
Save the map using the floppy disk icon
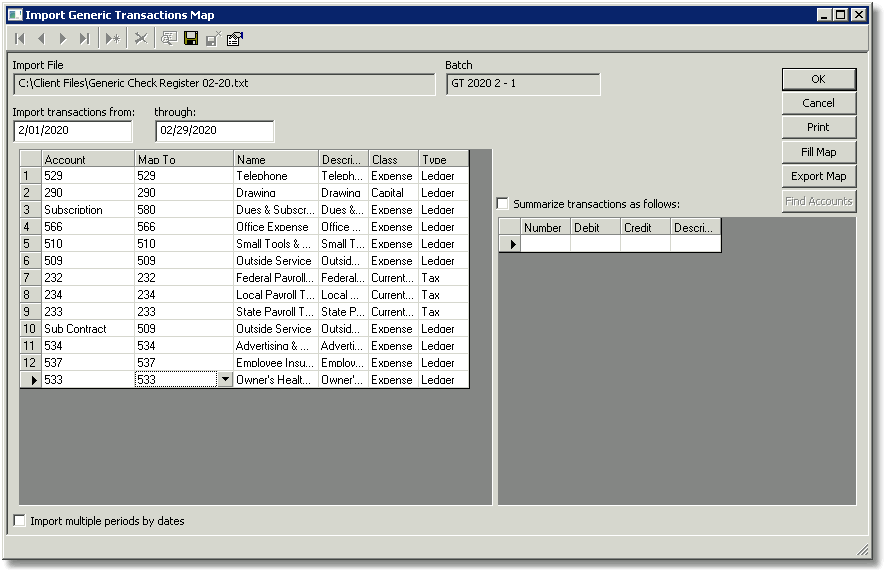tap(191, 39)
